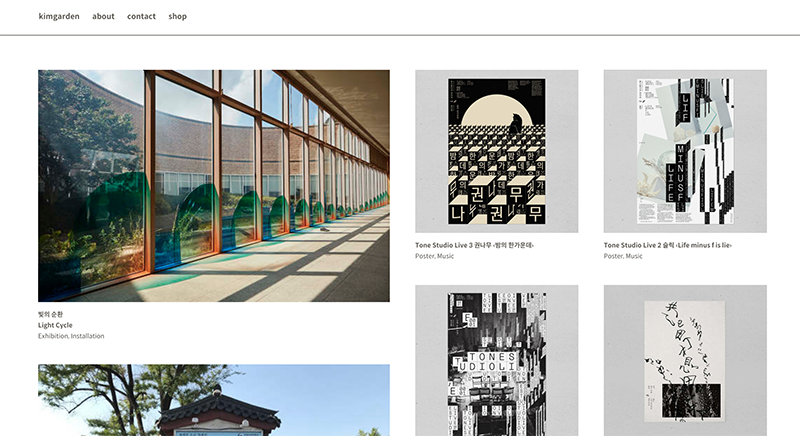Select Poster, Music under Tone Studio Live 3

(x=434, y=256)
